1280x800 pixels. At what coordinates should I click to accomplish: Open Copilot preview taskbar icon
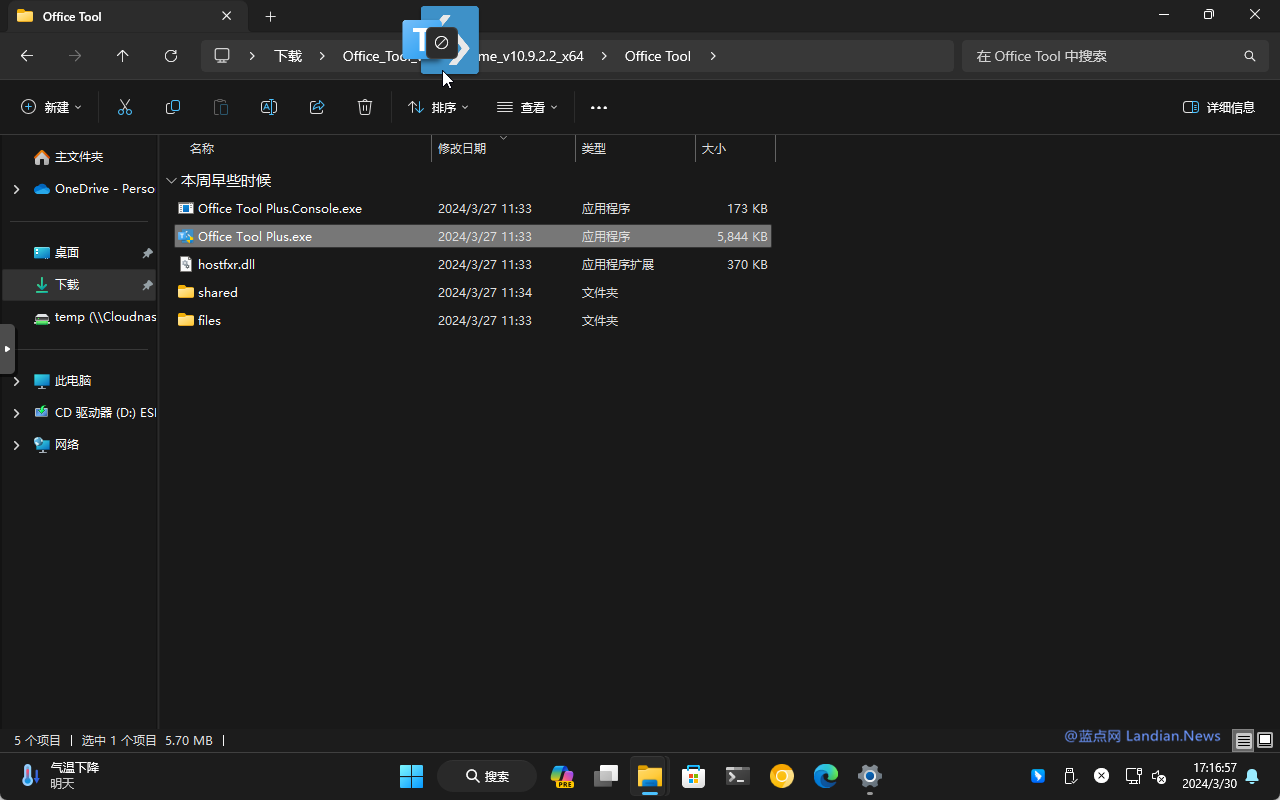click(x=562, y=776)
